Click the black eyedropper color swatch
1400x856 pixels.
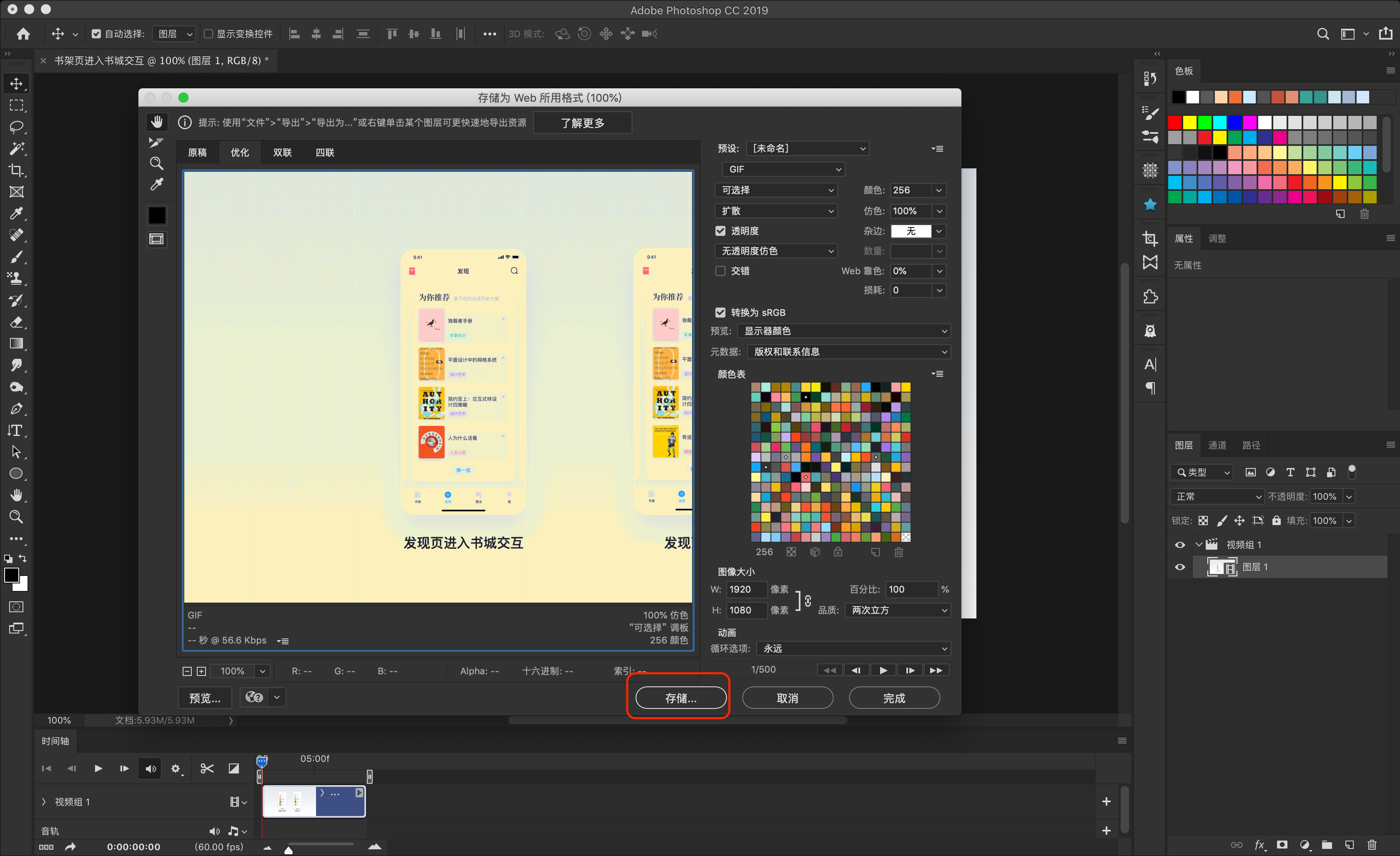(x=157, y=215)
